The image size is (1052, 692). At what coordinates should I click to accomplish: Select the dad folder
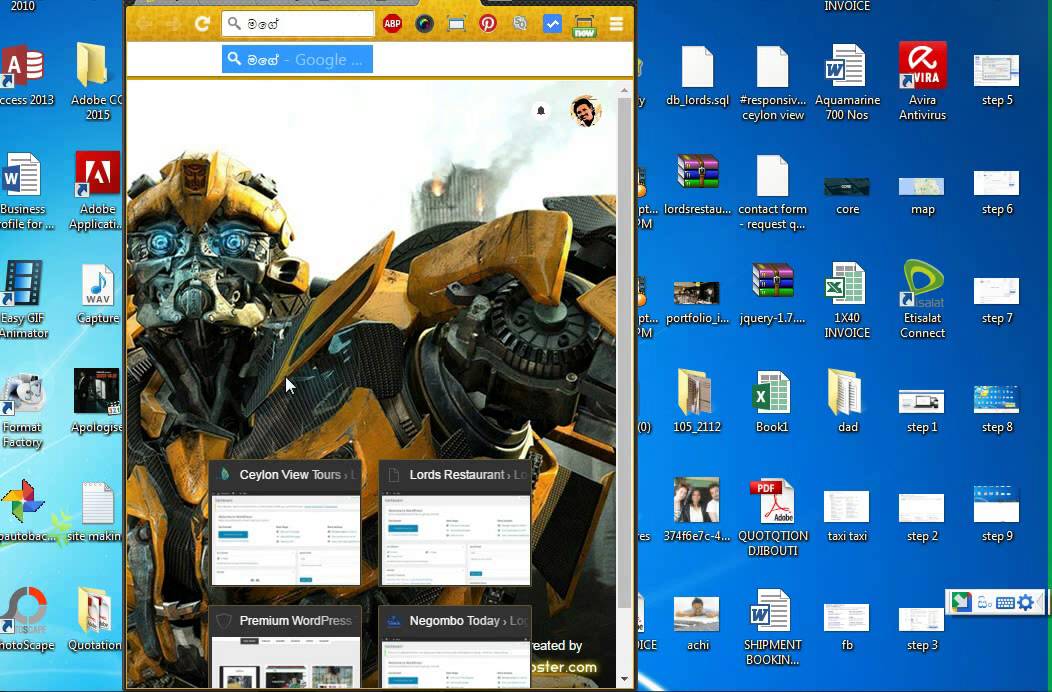coord(847,401)
